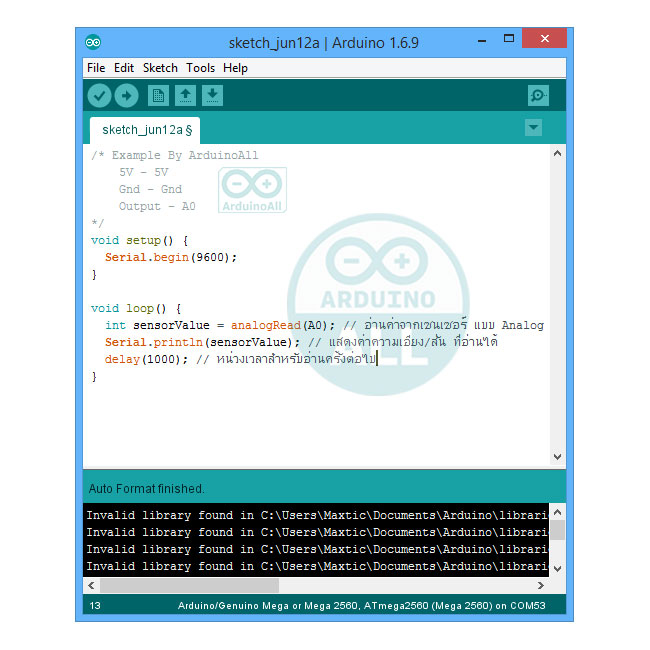Image resolution: width=650 pixels, height=650 pixels.
Task: Click the console horizontal scrollbar thumb
Action: 189,586
